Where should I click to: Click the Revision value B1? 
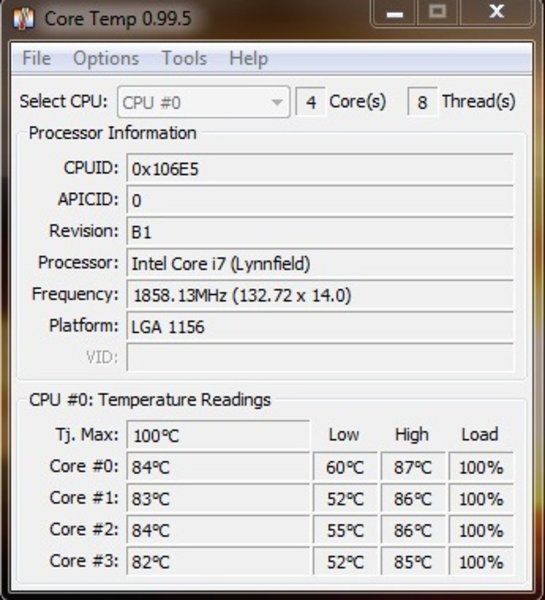[320, 231]
